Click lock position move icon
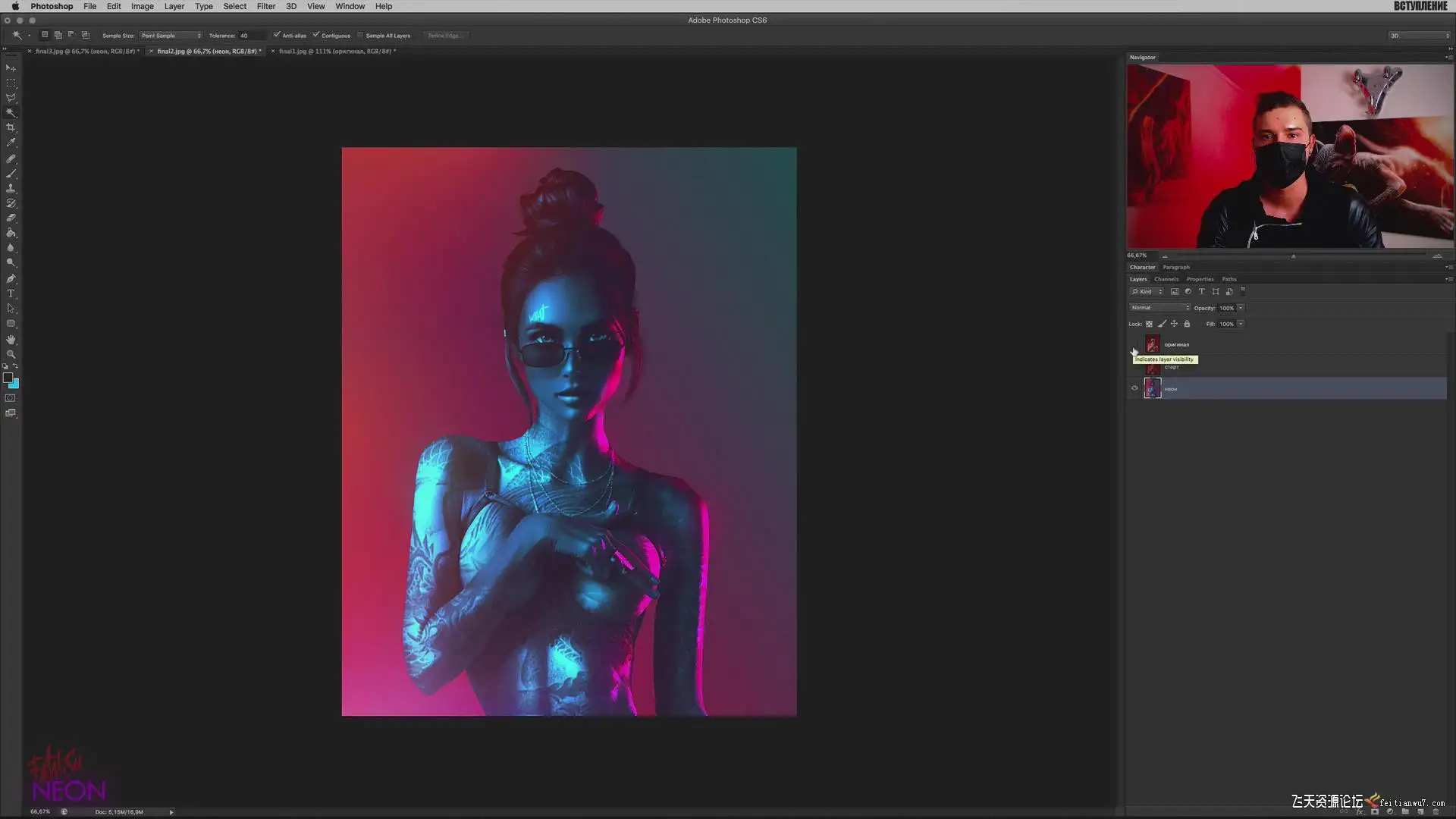This screenshot has width=1456, height=819. click(1174, 324)
